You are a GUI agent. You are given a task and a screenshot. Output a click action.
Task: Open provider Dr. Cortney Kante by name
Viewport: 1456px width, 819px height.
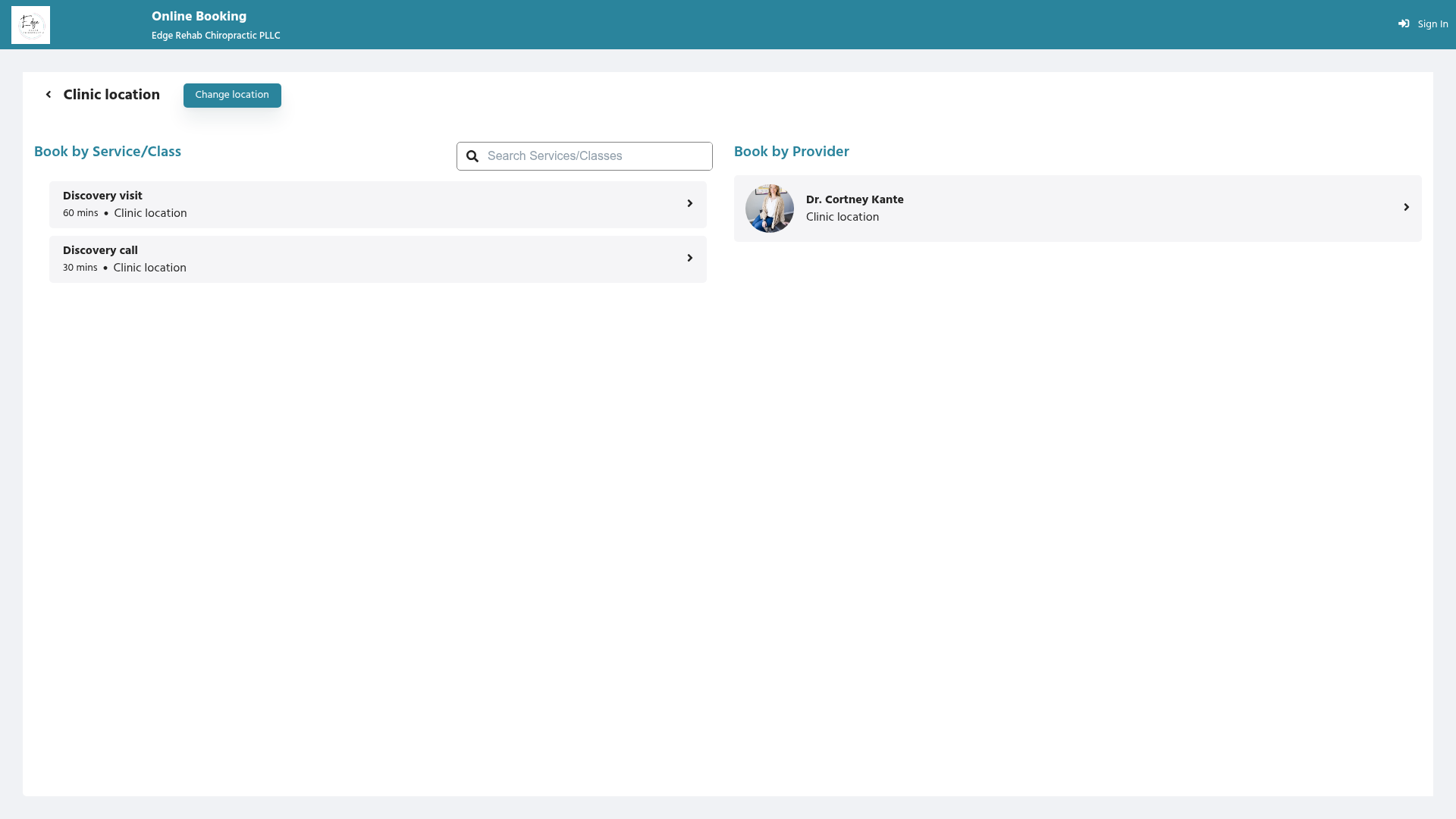[x=855, y=199]
